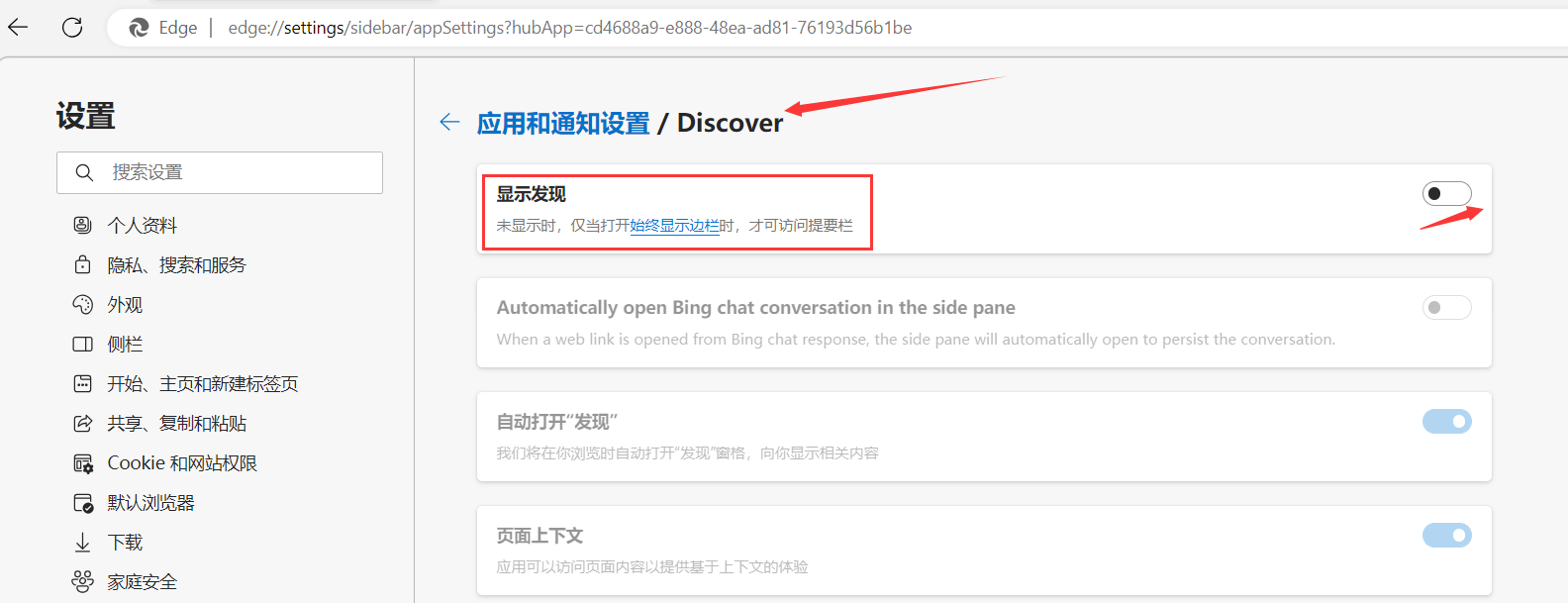This screenshot has height=603, width=1568.
Task: Click the 搜索设置 search field
Action: (x=220, y=172)
